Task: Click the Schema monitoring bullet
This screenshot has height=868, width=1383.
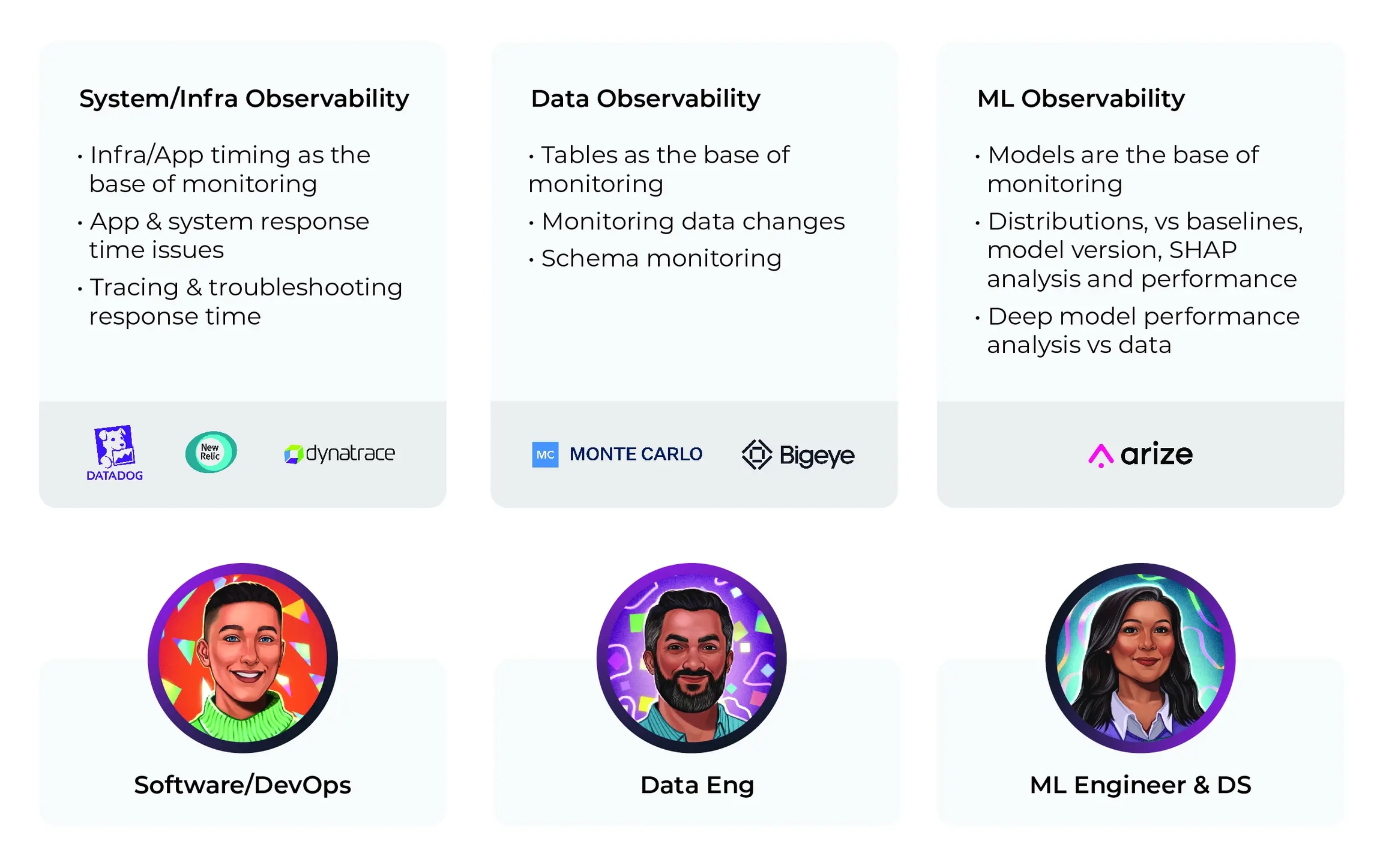Action: (655, 259)
